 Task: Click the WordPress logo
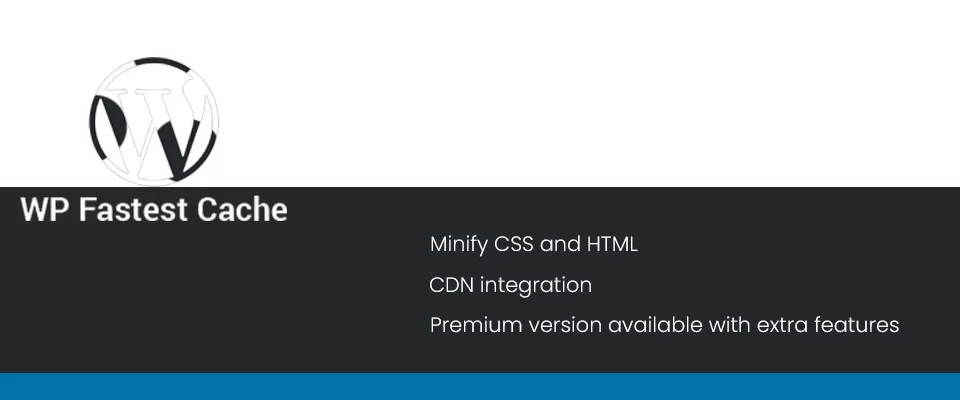(x=153, y=120)
